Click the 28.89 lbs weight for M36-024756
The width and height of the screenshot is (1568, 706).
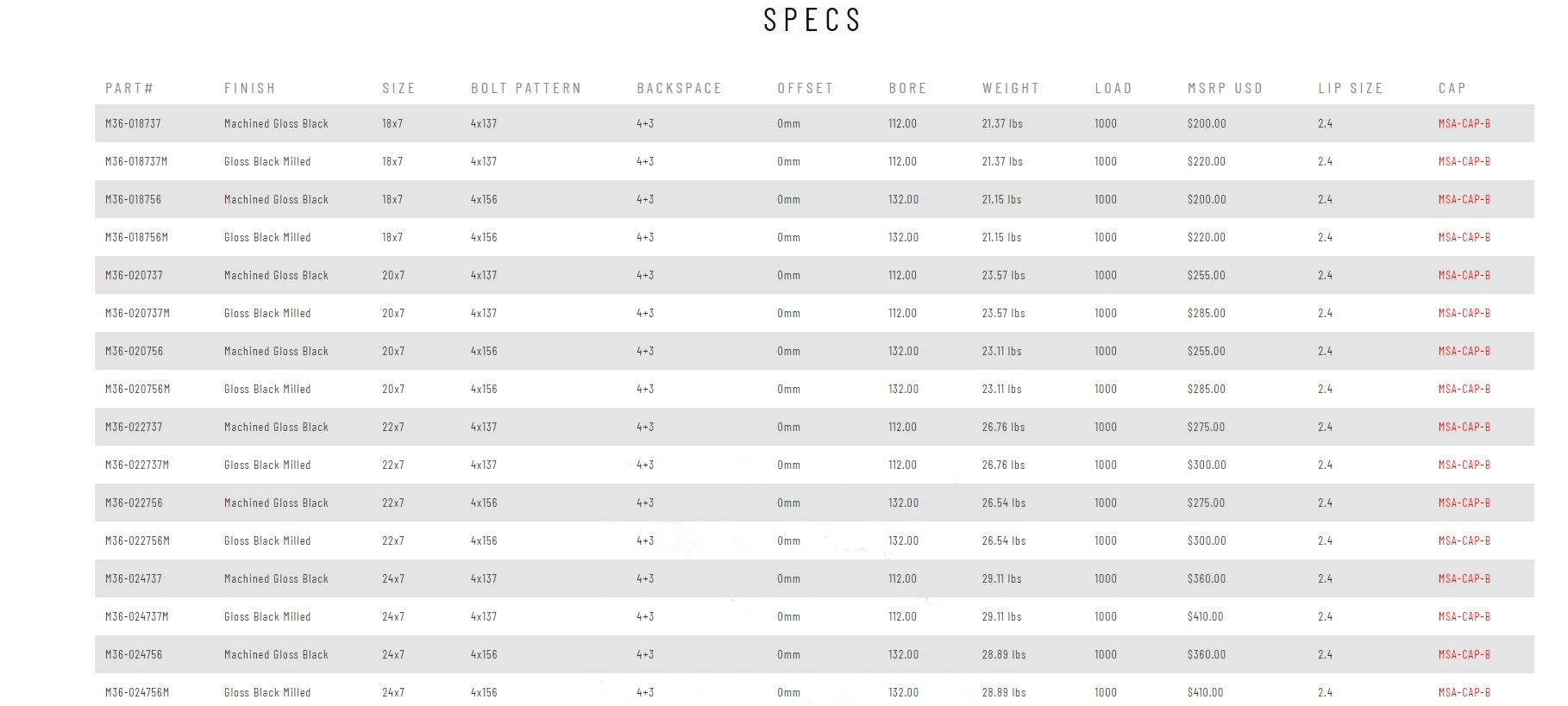click(1003, 654)
